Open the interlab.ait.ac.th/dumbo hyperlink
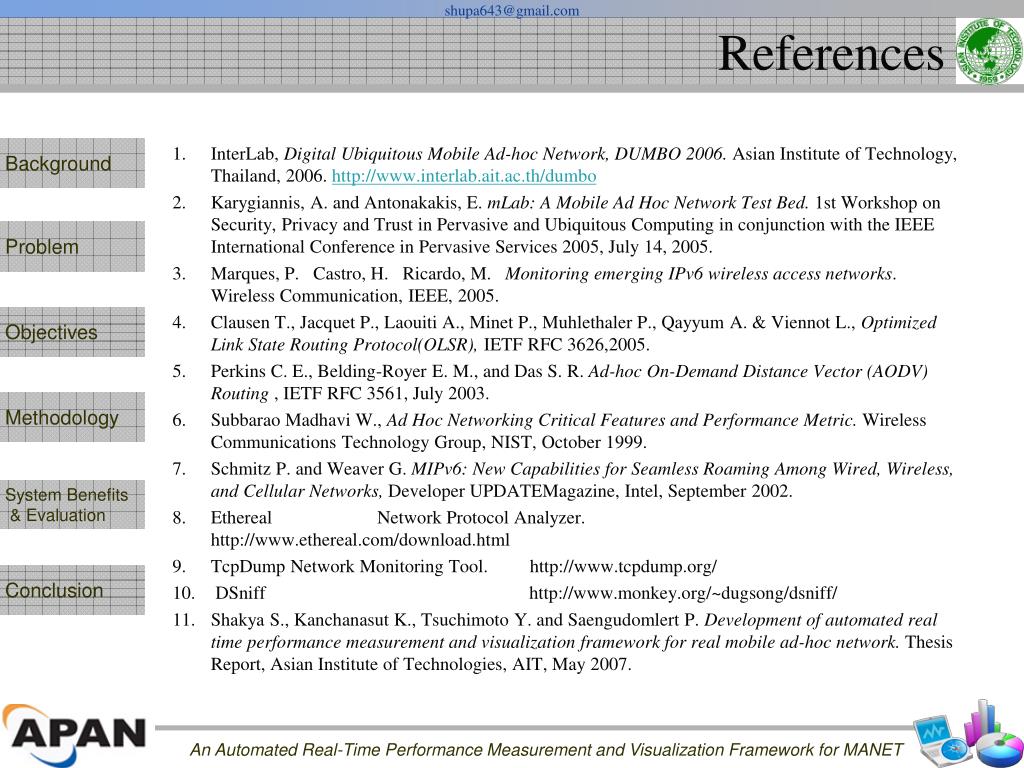Screen dimensions: 1024x768 coord(464,176)
